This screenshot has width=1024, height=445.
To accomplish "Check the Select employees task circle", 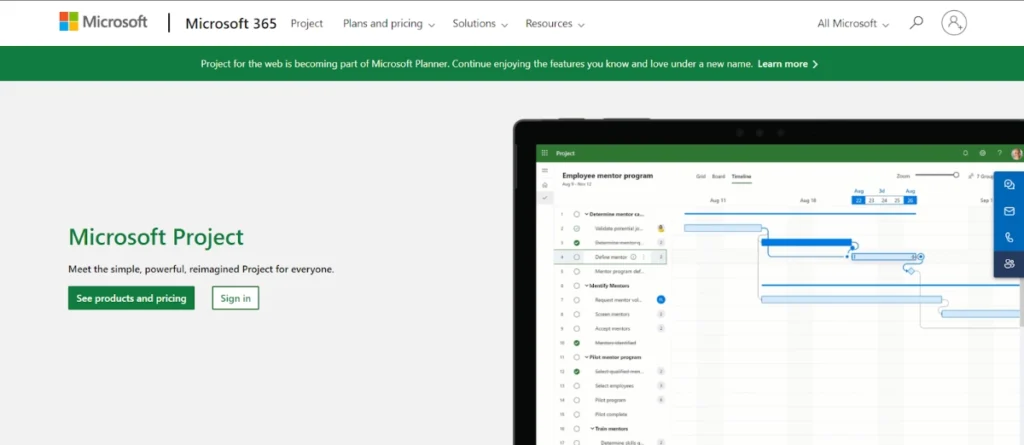I will tap(577, 386).
